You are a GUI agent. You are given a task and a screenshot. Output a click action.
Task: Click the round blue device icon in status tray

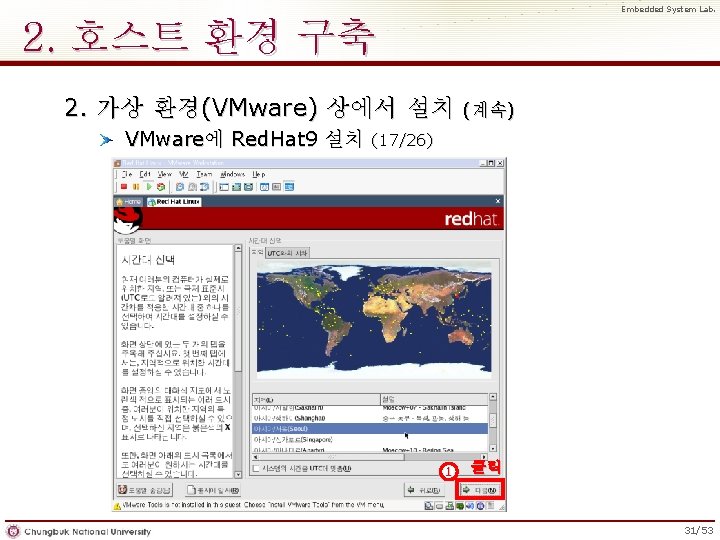pyautogui.click(x=480, y=506)
